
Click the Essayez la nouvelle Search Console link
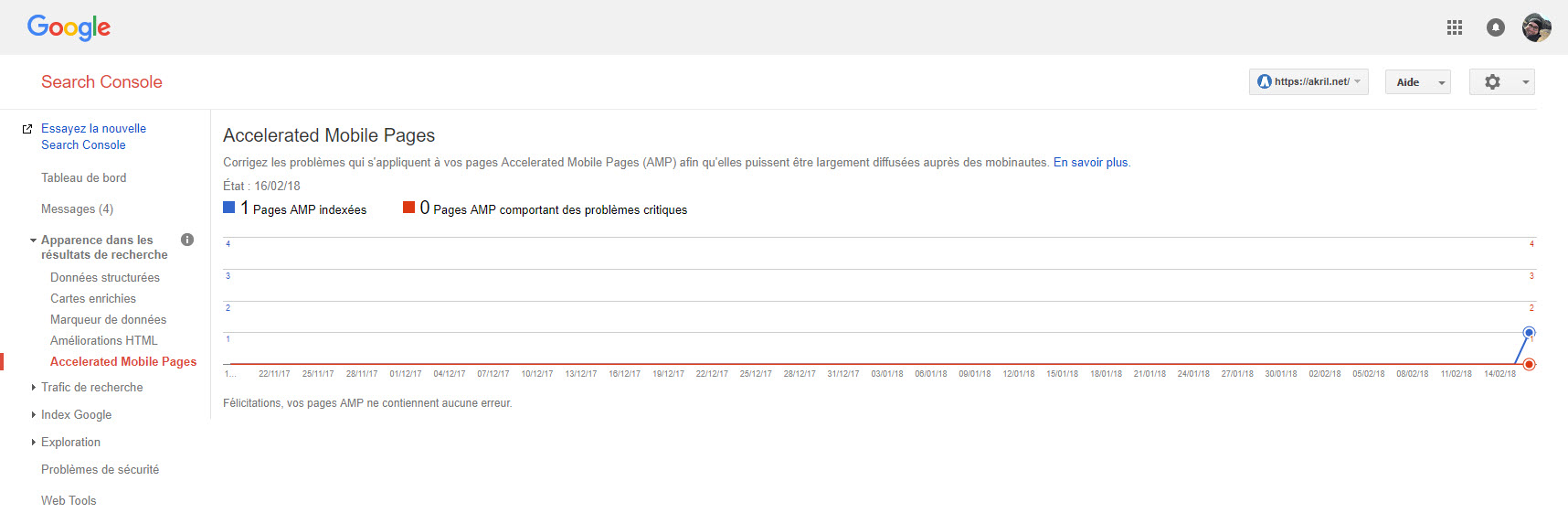[93, 136]
